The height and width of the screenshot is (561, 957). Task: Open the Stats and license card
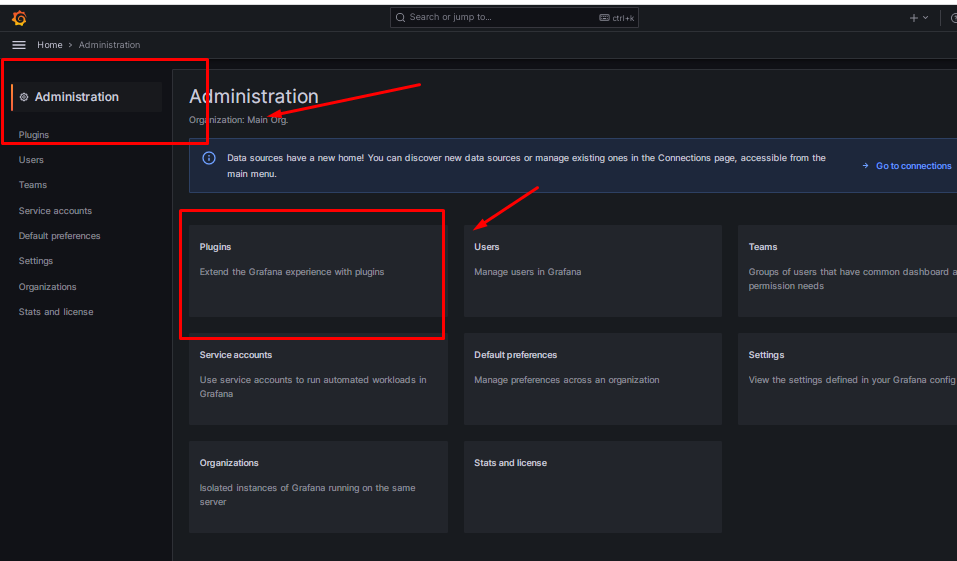point(593,487)
